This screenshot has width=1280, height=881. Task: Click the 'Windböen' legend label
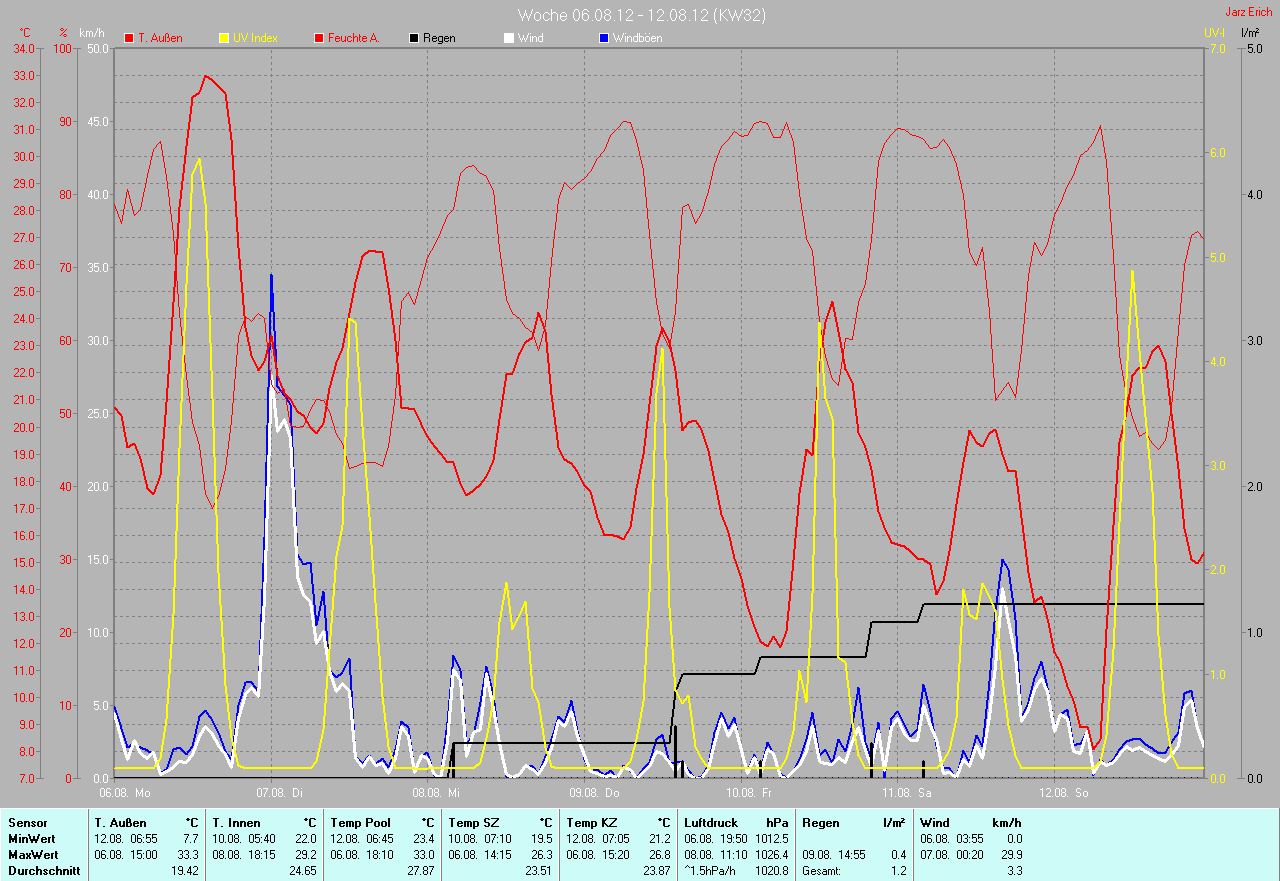pos(637,38)
